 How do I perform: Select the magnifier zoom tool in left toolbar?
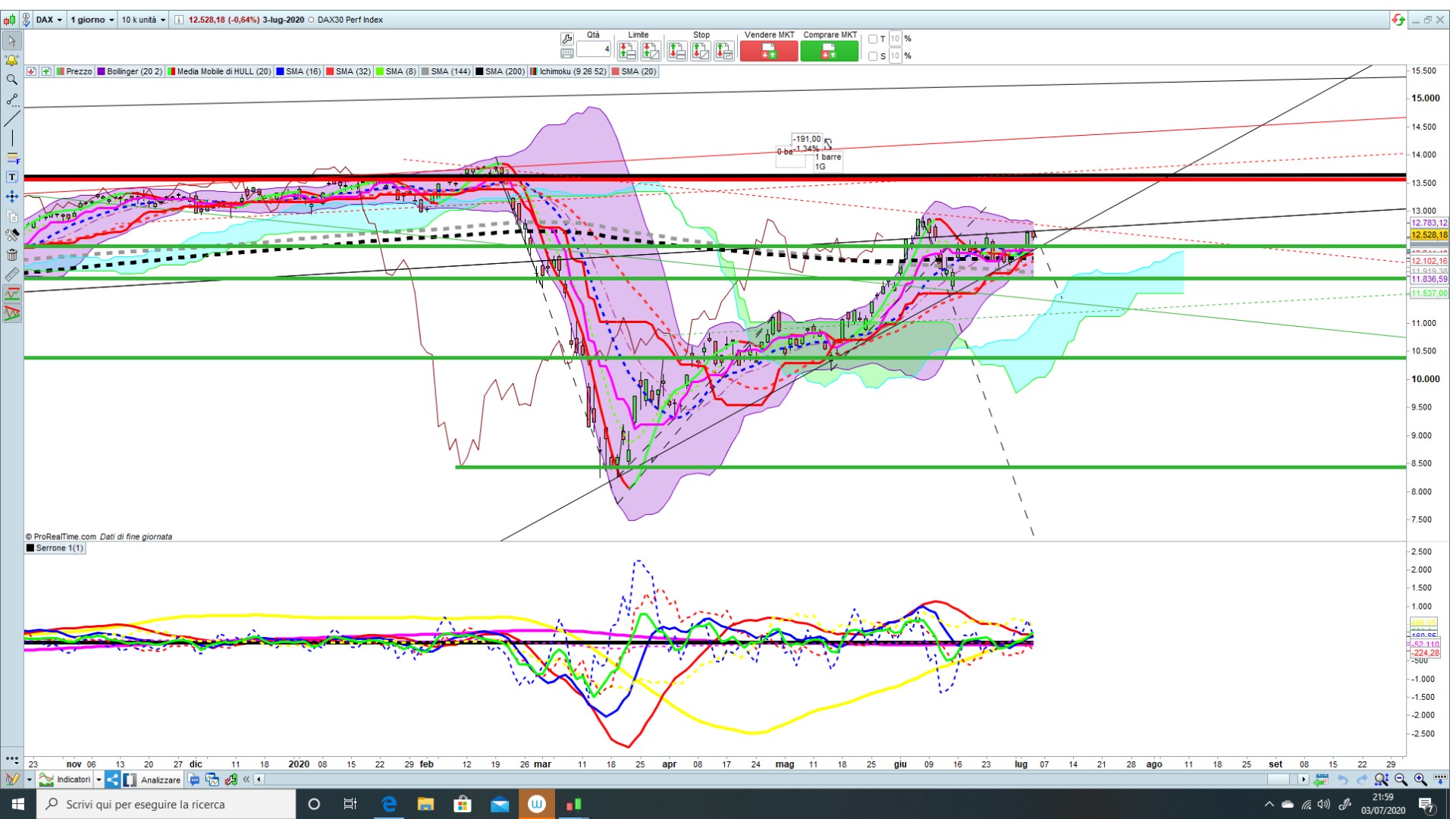pos(12,80)
